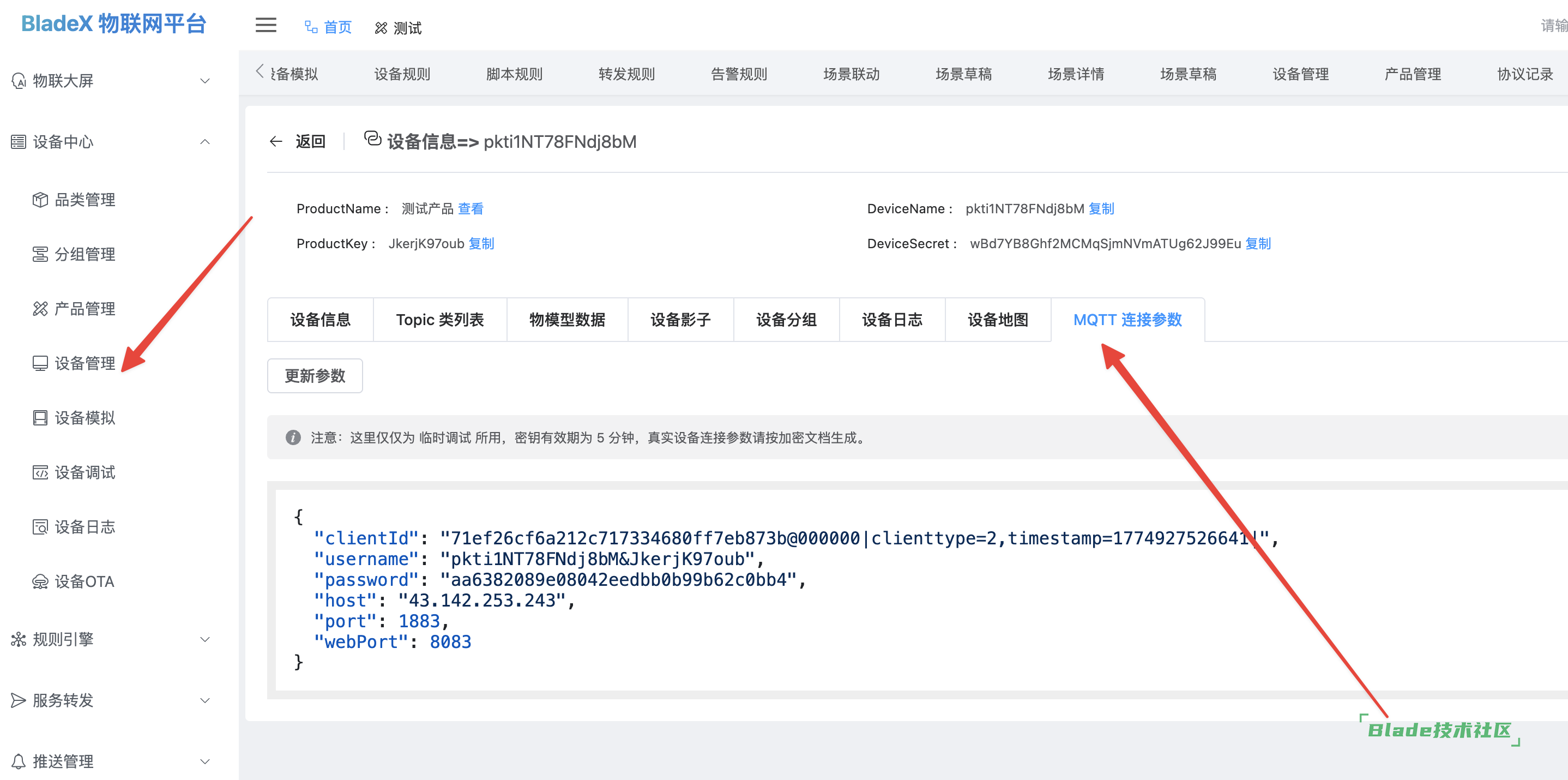The image size is (1568, 780).
Task: Click the 品类管理 cube icon
Action: point(40,200)
